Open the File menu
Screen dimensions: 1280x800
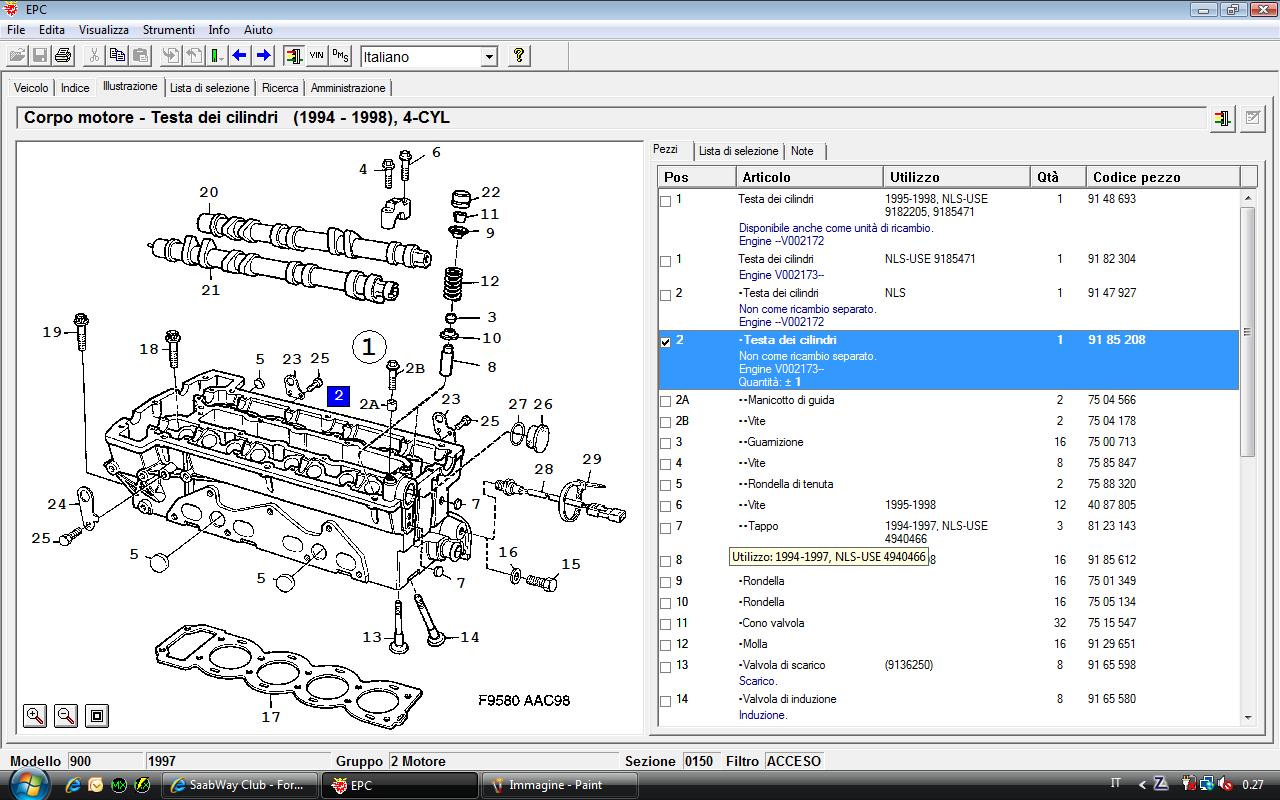(x=16, y=30)
